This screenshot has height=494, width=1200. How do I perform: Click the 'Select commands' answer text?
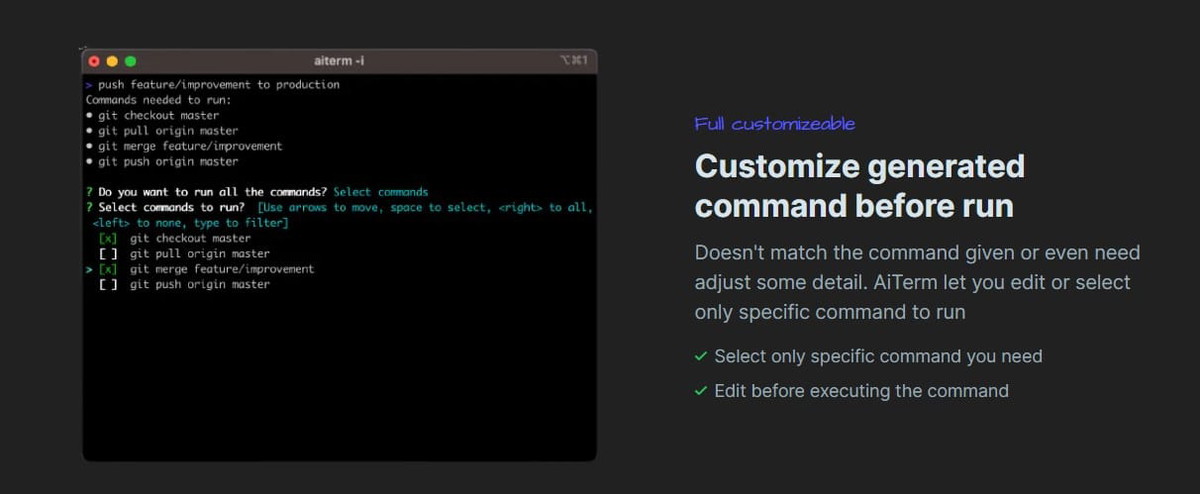381,192
